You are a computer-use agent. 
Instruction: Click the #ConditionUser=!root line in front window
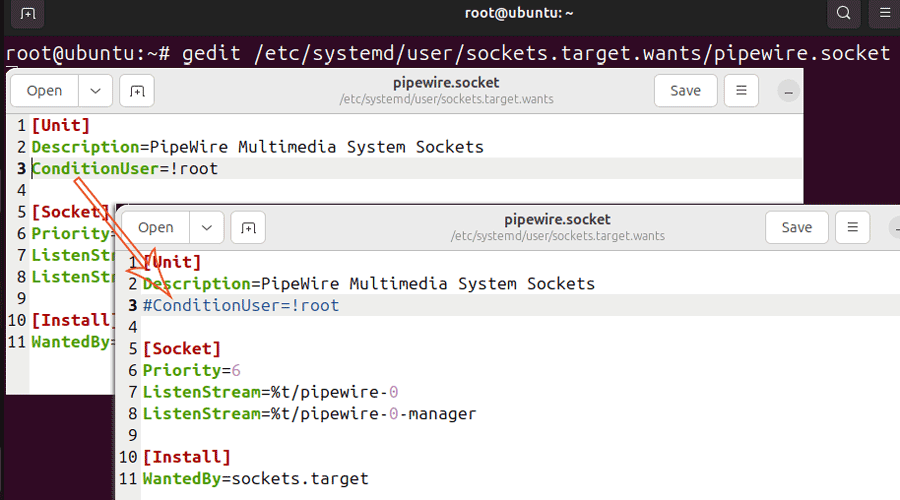pyautogui.click(x=241, y=305)
